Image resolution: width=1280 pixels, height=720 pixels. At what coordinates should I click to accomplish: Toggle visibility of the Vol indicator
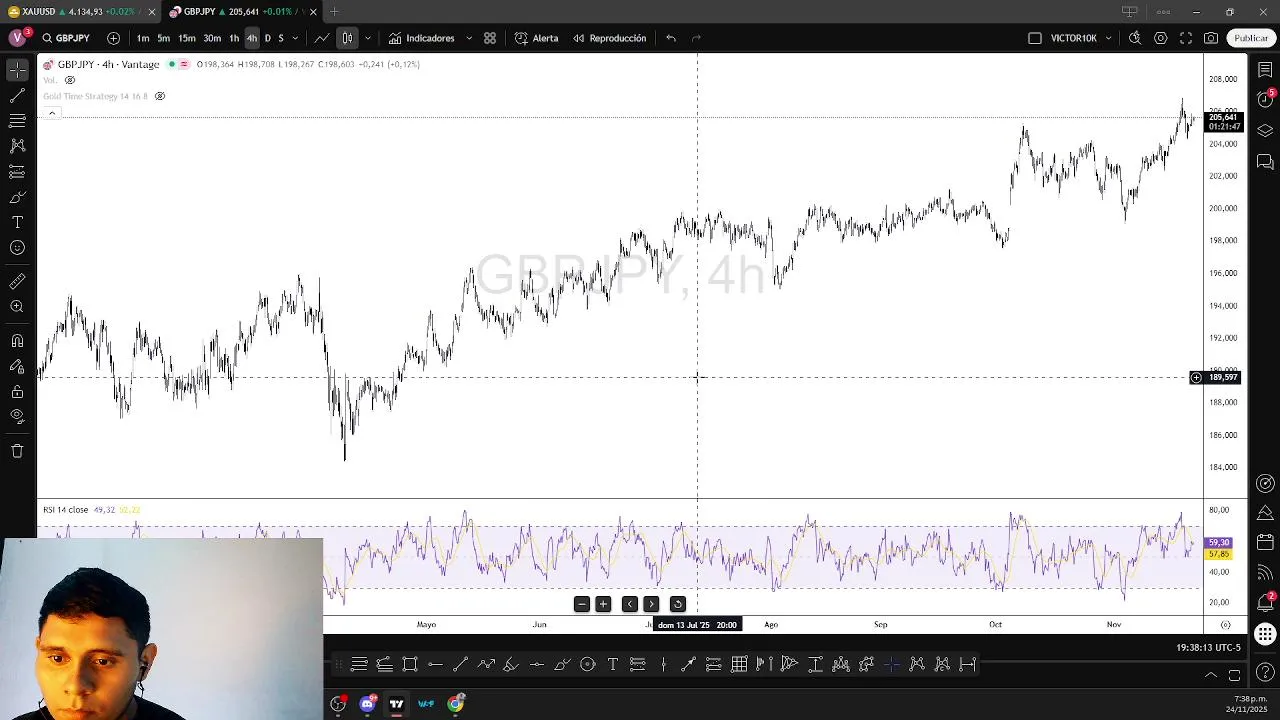[x=70, y=80]
